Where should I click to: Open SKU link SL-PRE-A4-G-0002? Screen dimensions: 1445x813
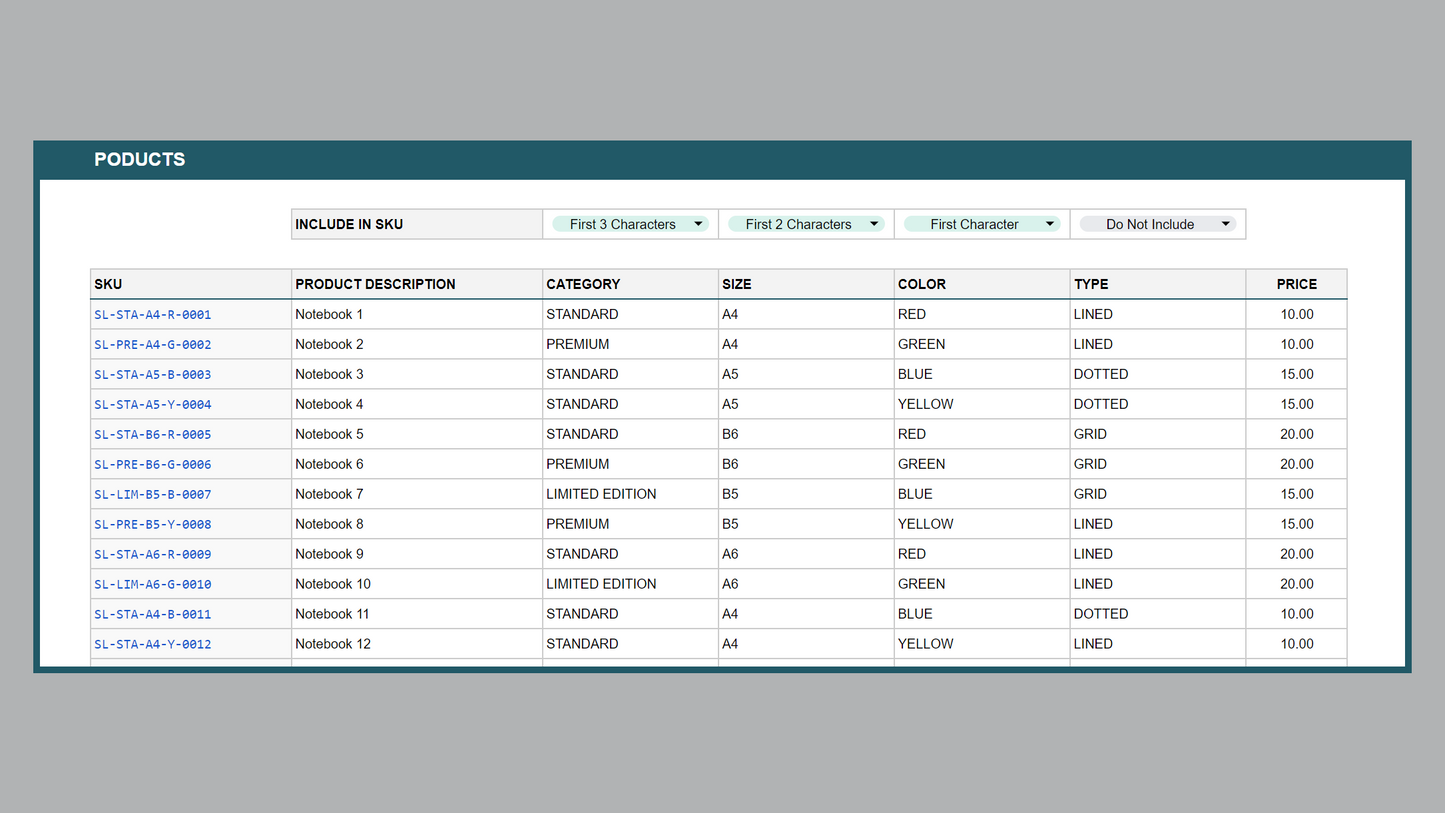153,345
